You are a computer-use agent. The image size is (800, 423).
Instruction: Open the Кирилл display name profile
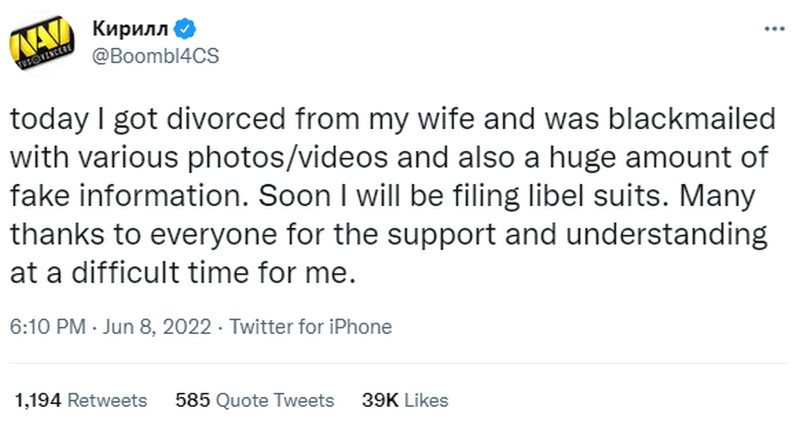click(x=130, y=29)
